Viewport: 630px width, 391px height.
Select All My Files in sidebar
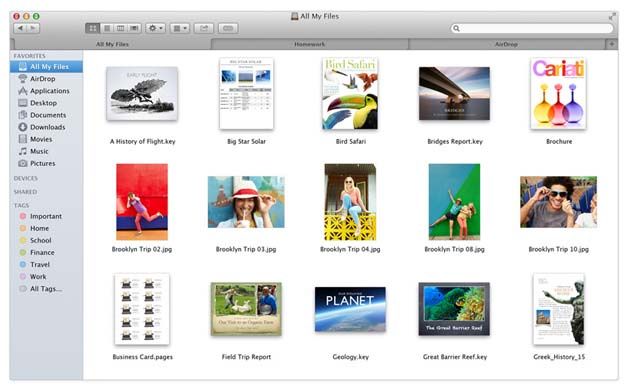[x=46, y=67]
